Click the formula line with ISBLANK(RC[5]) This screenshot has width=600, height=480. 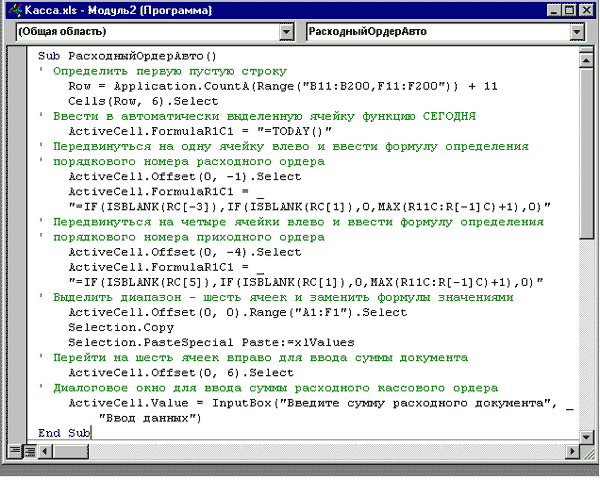coord(306,282)
